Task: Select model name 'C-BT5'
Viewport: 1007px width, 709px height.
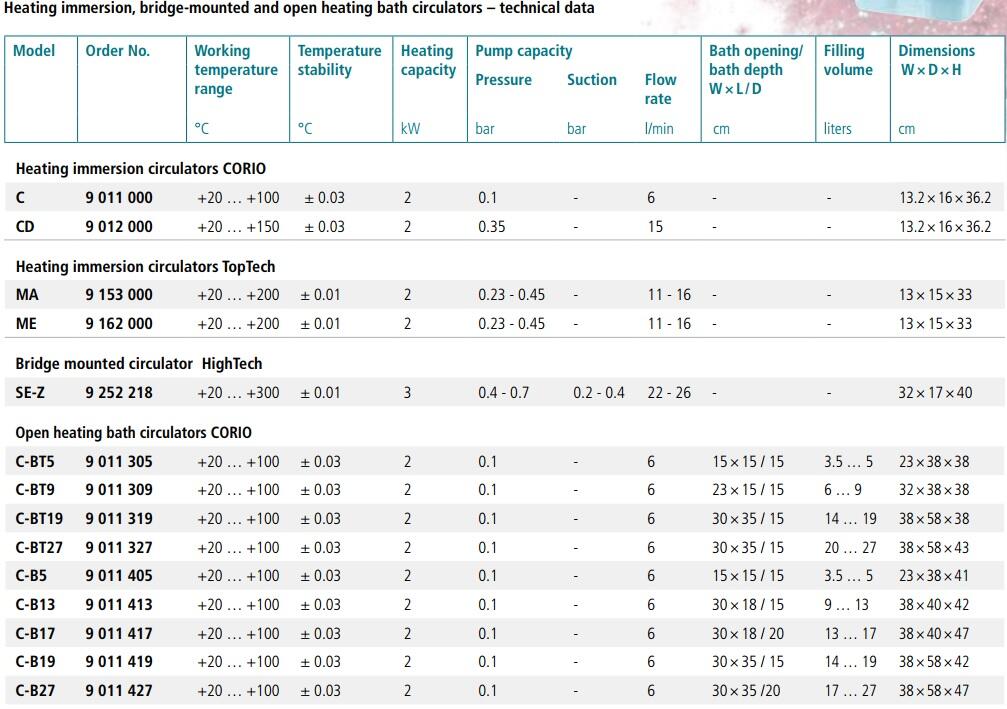Action: [x=35, y=462]
